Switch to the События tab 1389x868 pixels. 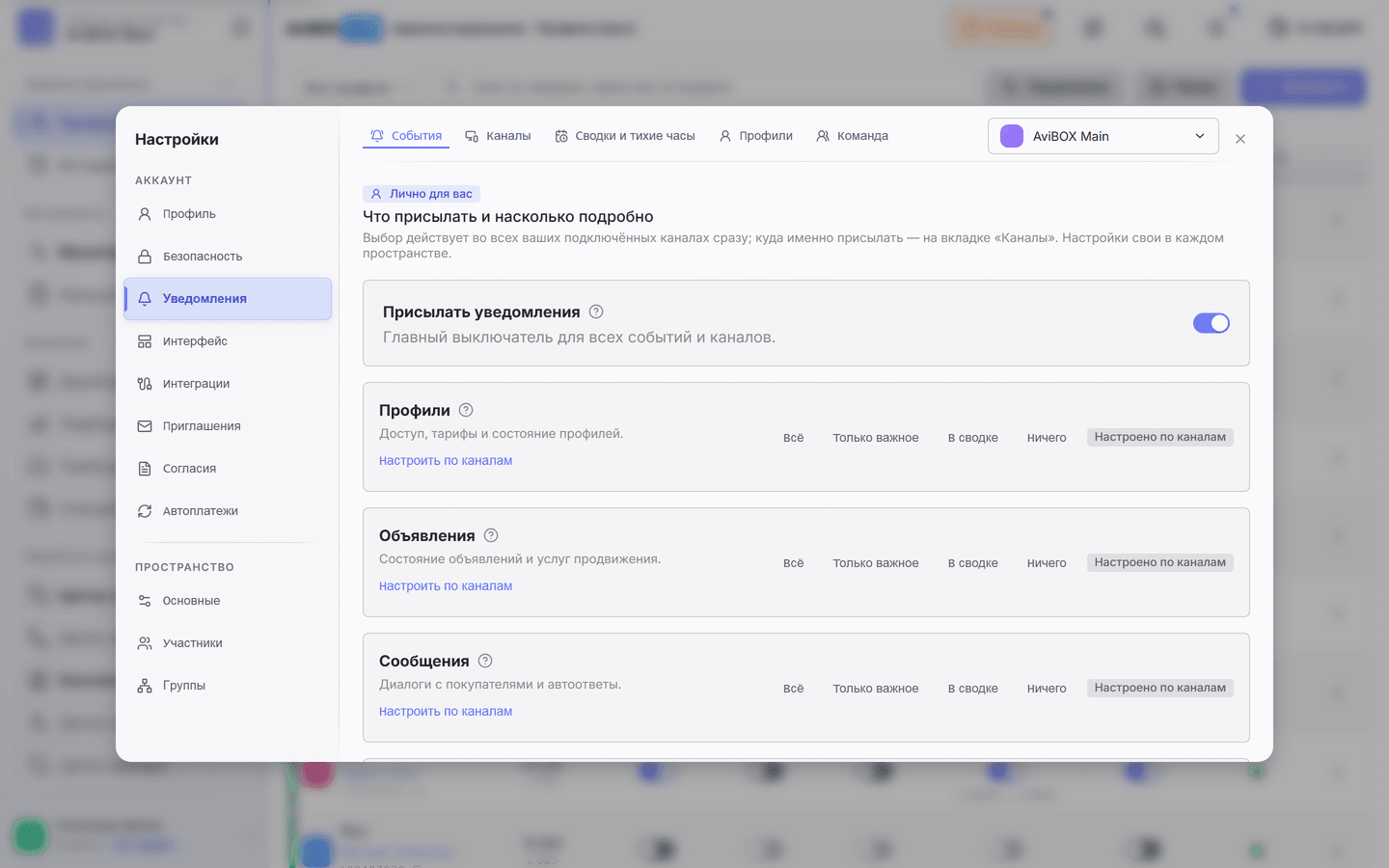click(406, 136)
